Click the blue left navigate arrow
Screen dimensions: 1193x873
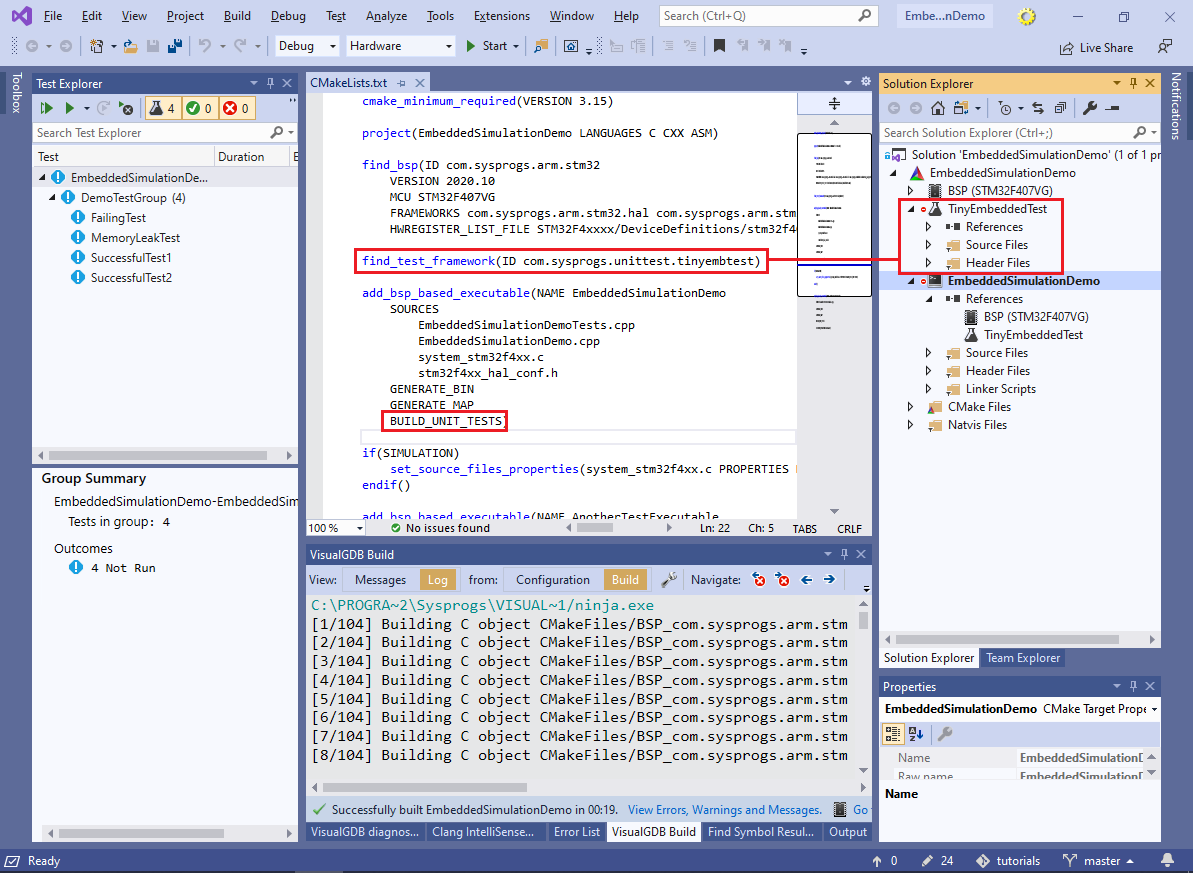click(x=806, y=580)
